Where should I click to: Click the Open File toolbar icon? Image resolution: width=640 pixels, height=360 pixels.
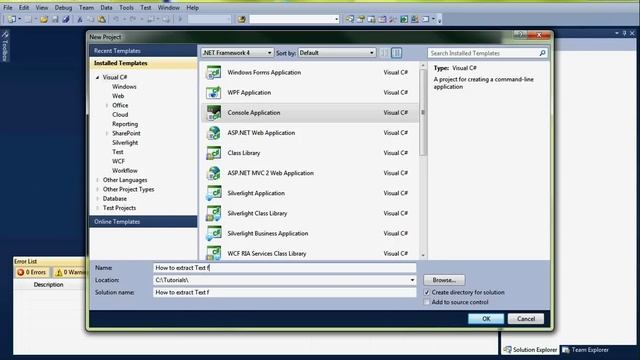point(44,19)
